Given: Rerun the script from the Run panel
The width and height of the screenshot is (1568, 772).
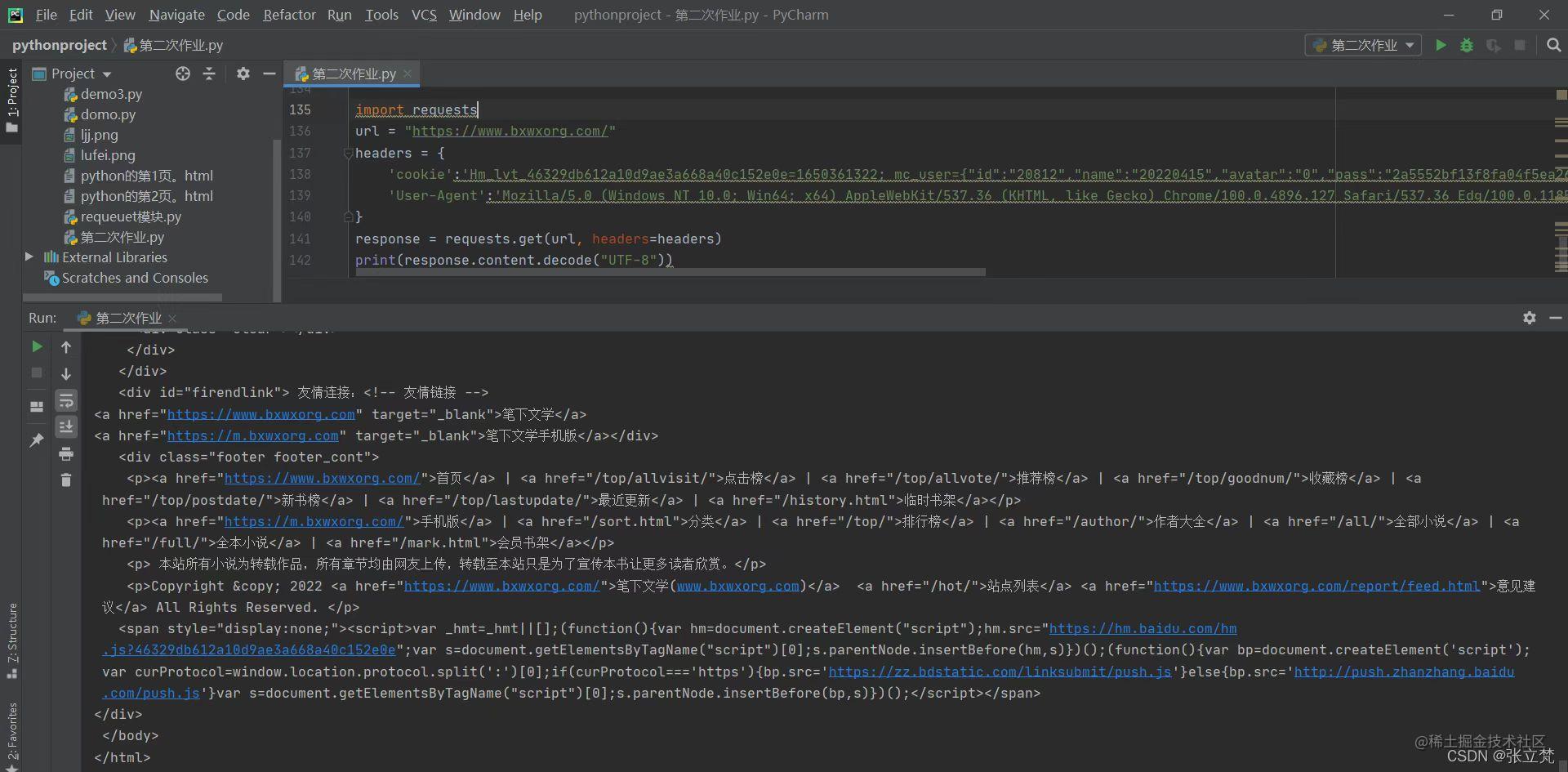Looking at the screenshot, I should pyautogui.click(x=37, y=346).
